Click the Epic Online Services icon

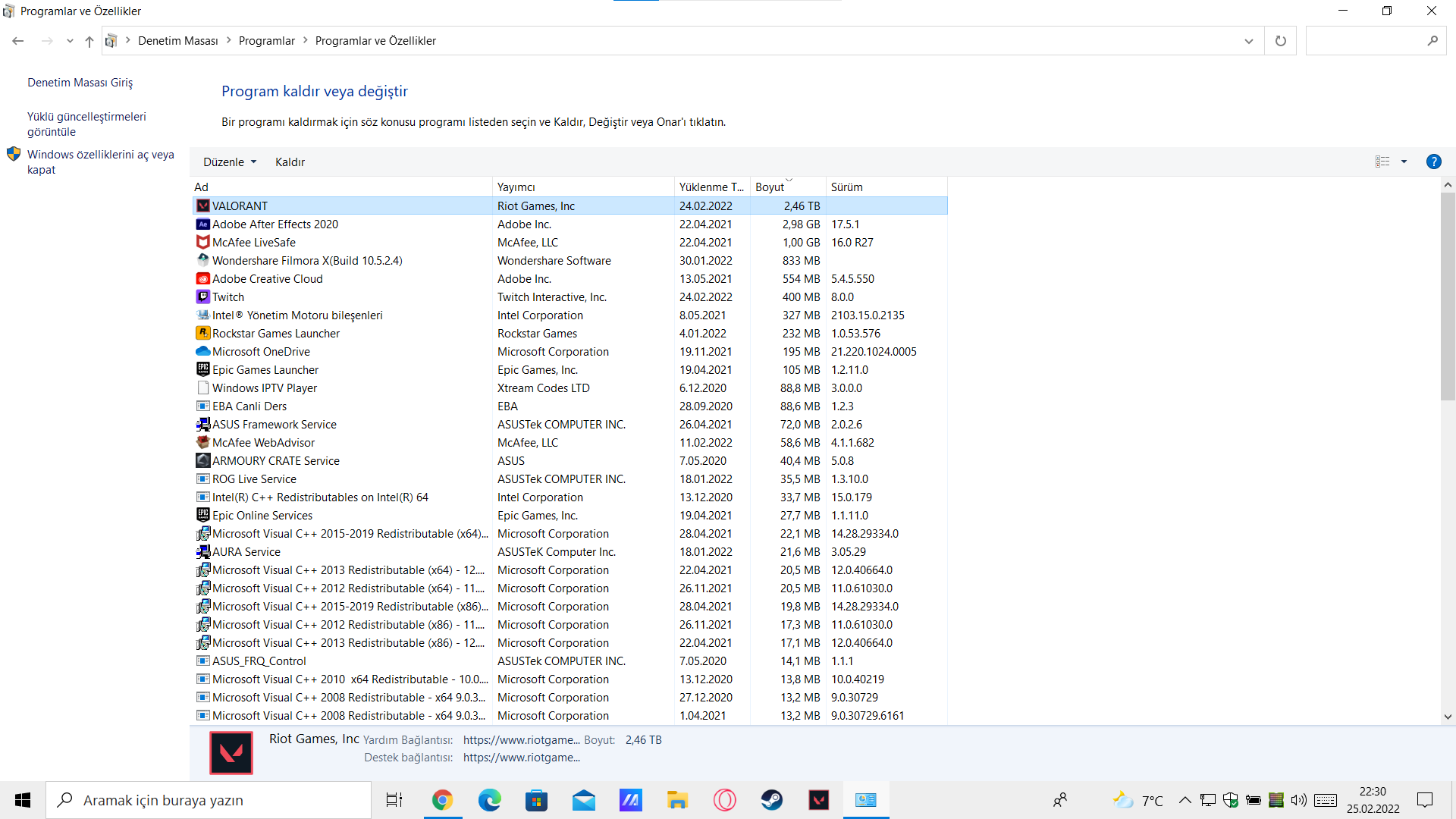(202, 515)
